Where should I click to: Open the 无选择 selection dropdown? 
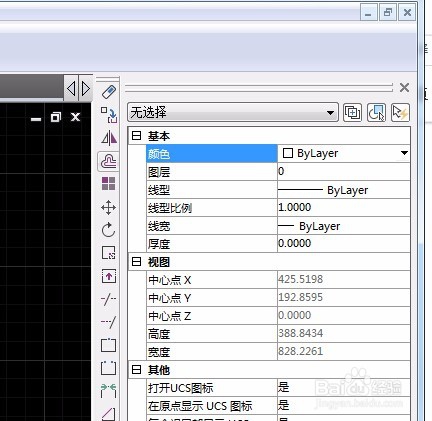[233, 112]
